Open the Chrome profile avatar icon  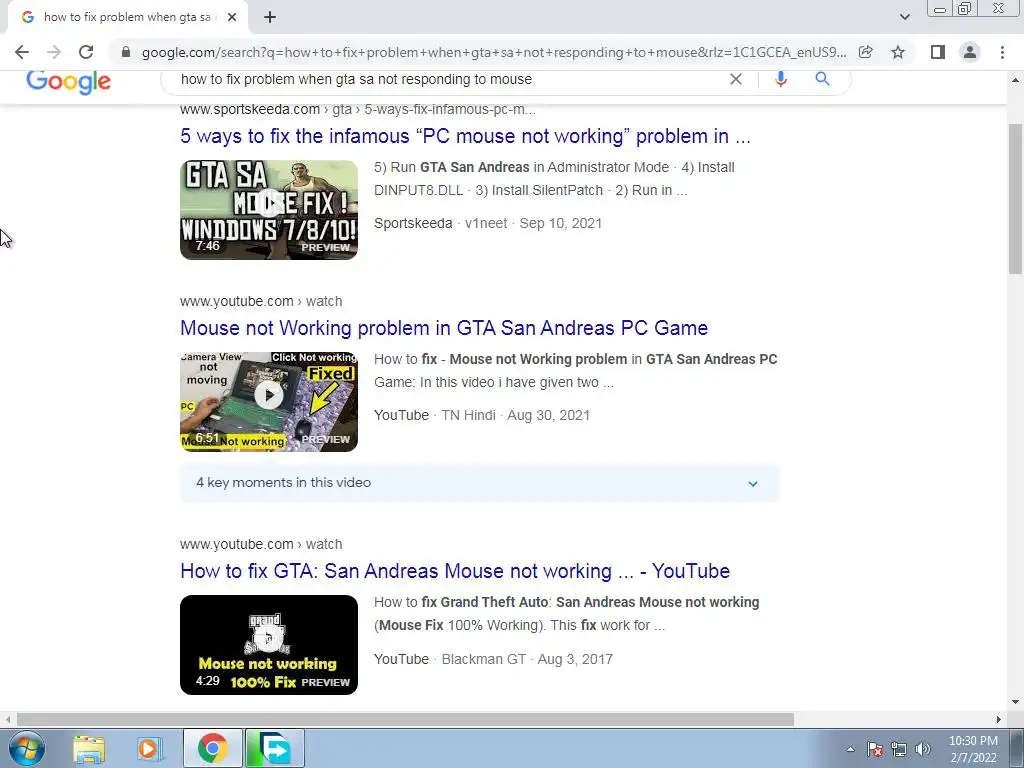pos(970,52)
